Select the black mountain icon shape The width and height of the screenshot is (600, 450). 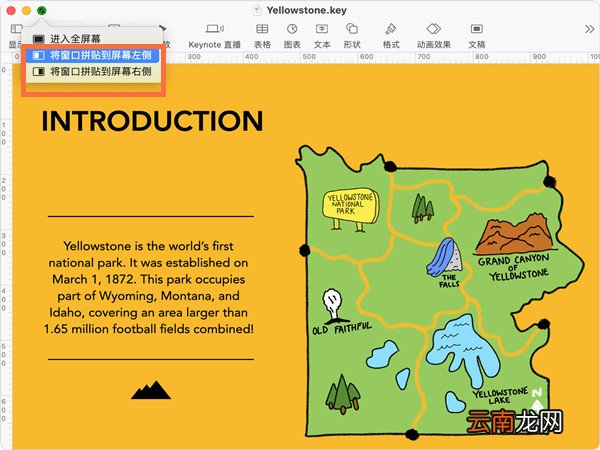click(x=151, y=390)
